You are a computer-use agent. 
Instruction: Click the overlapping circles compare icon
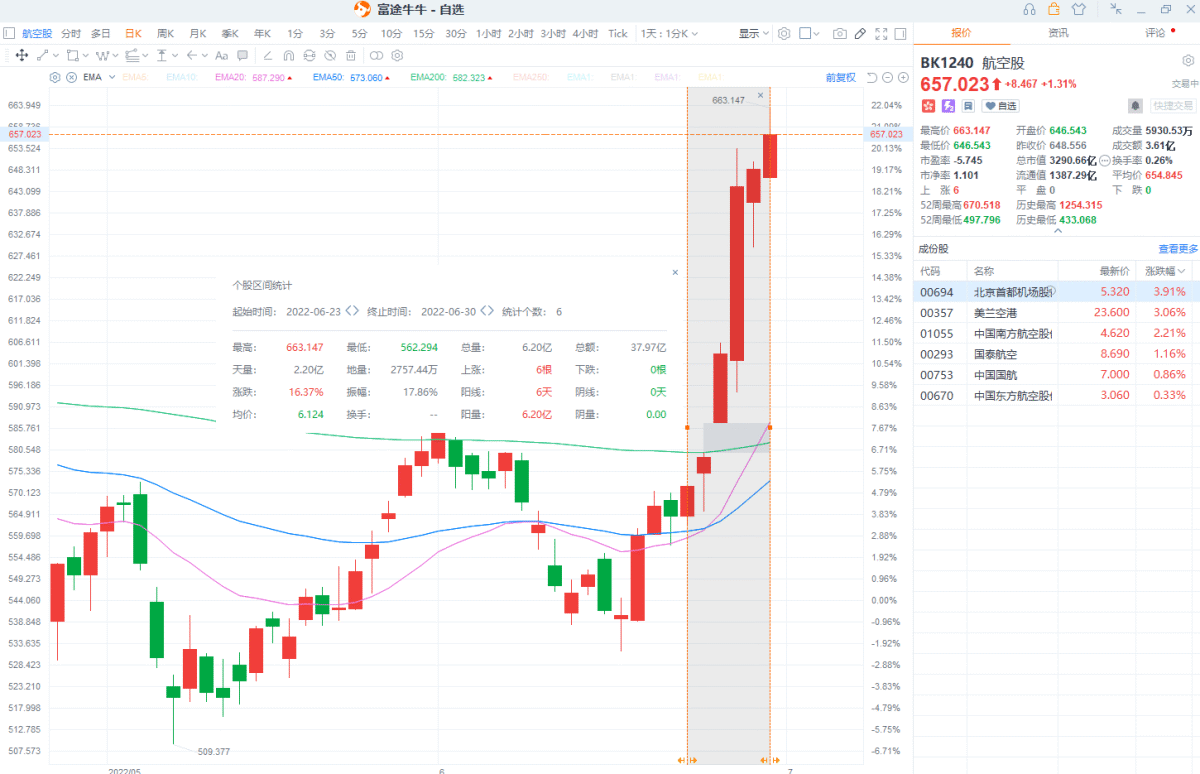[x=376, y=55]
